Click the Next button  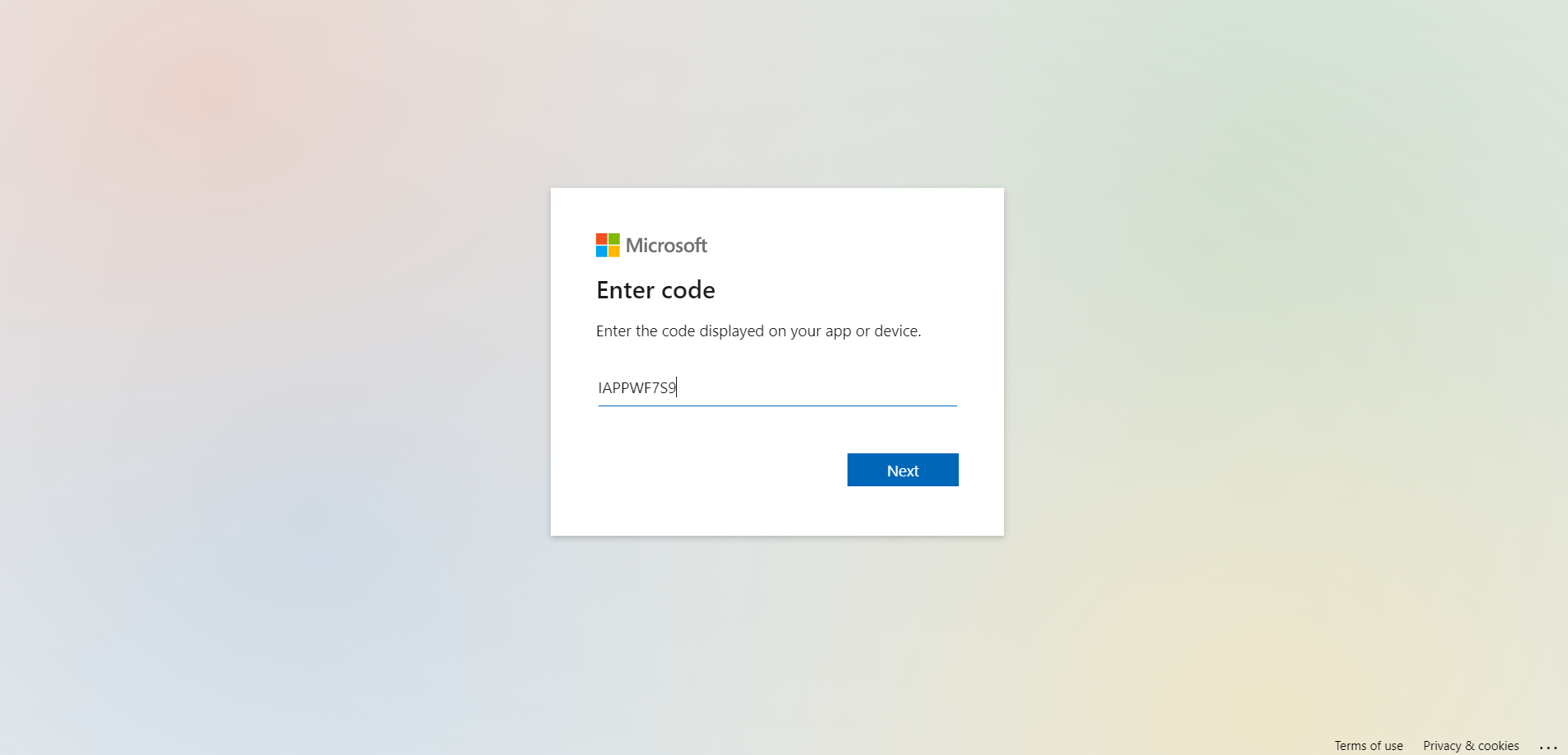(903, 470)
